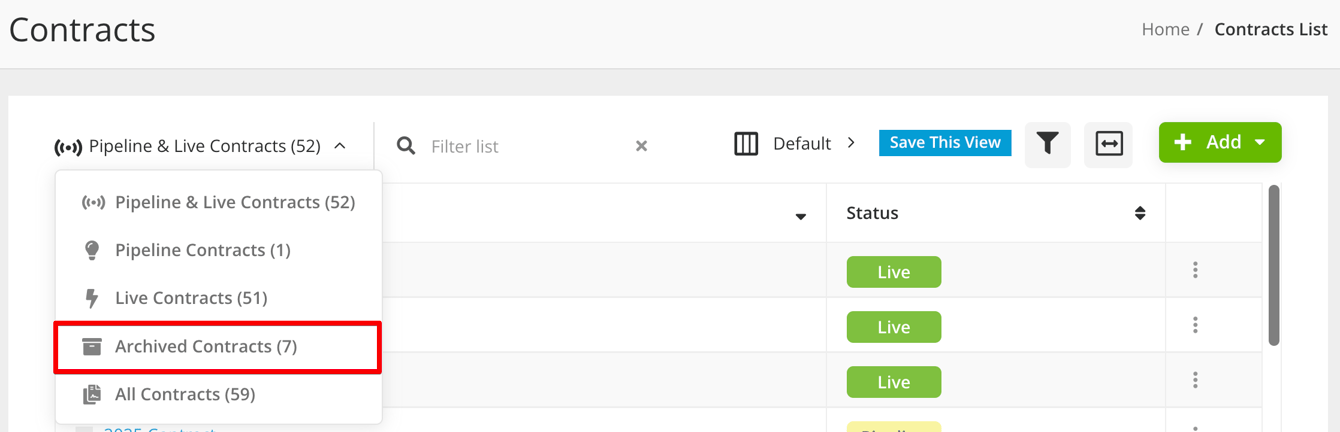Click the second Live status badge

pos(893,327)
